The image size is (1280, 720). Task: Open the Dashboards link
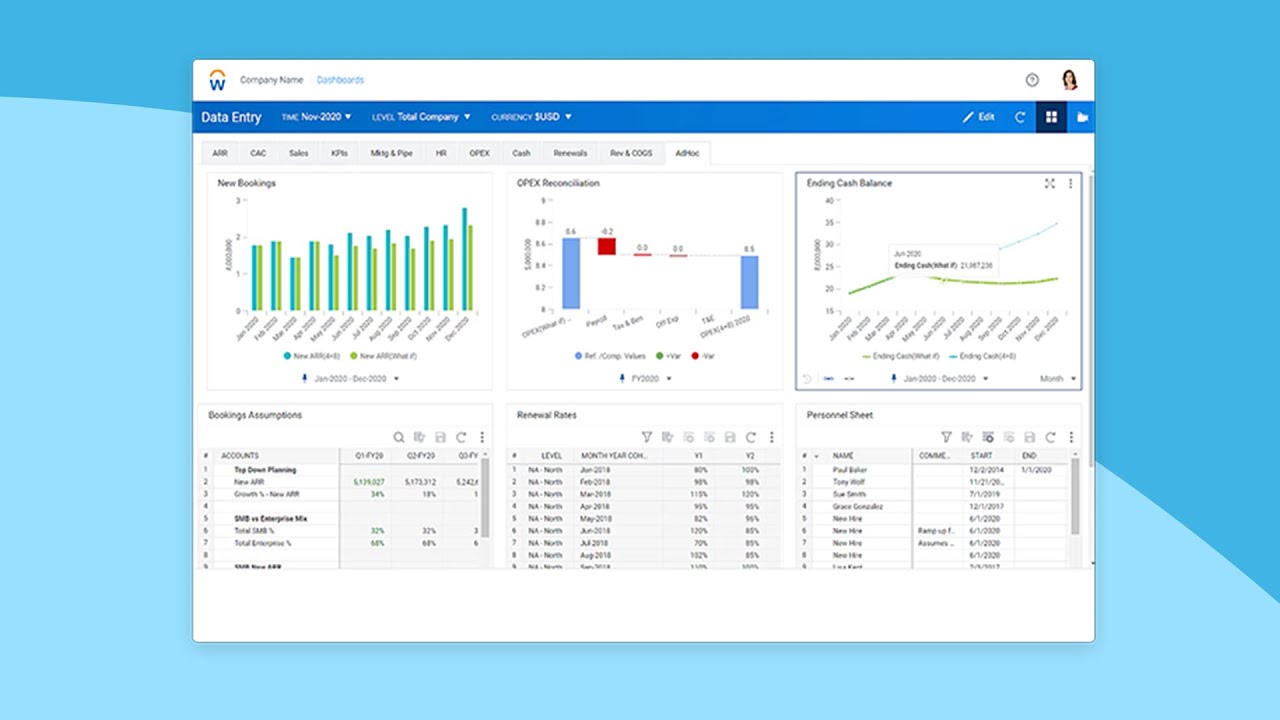pyautogui.click(x=340, y=80)
